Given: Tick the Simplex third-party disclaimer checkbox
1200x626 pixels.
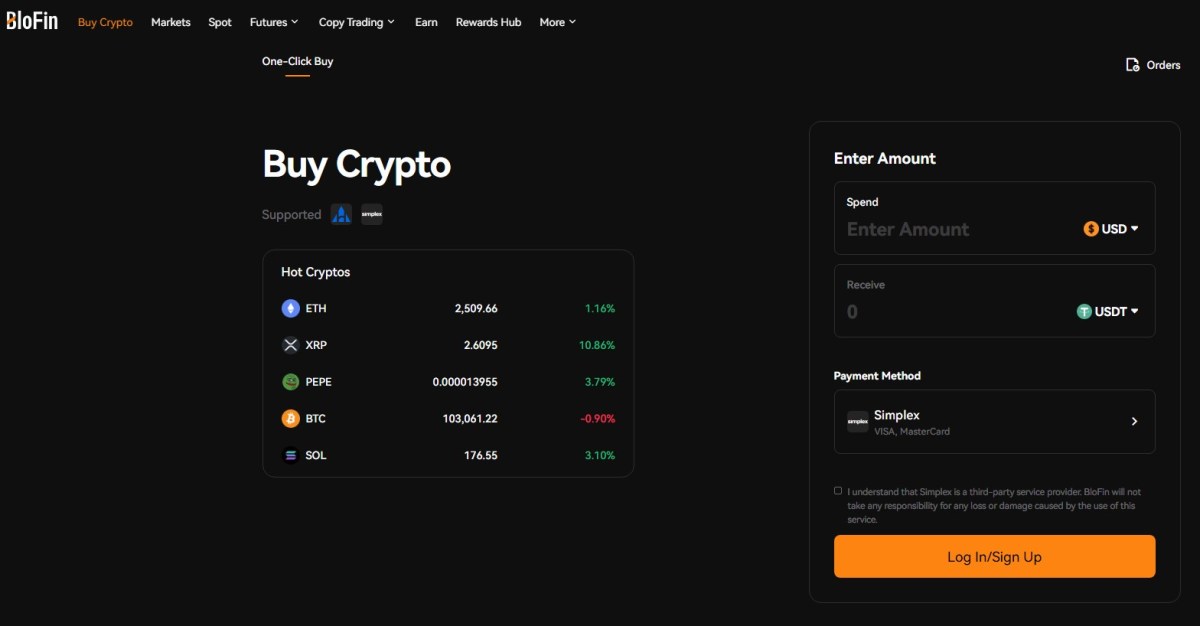Looking at the screenshot, I should [x=838, y=491].
